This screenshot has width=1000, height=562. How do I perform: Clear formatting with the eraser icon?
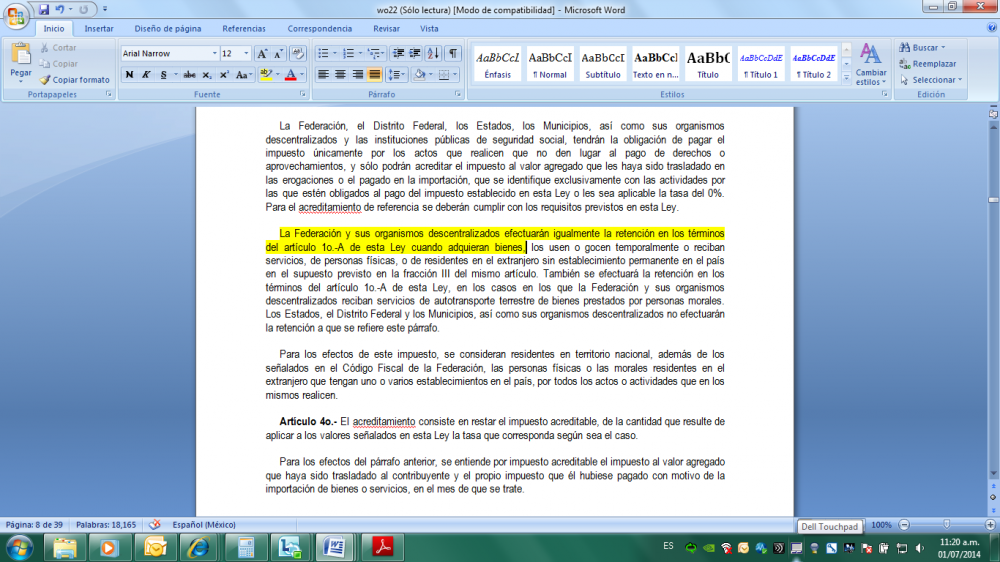click(x=297, y=54)
